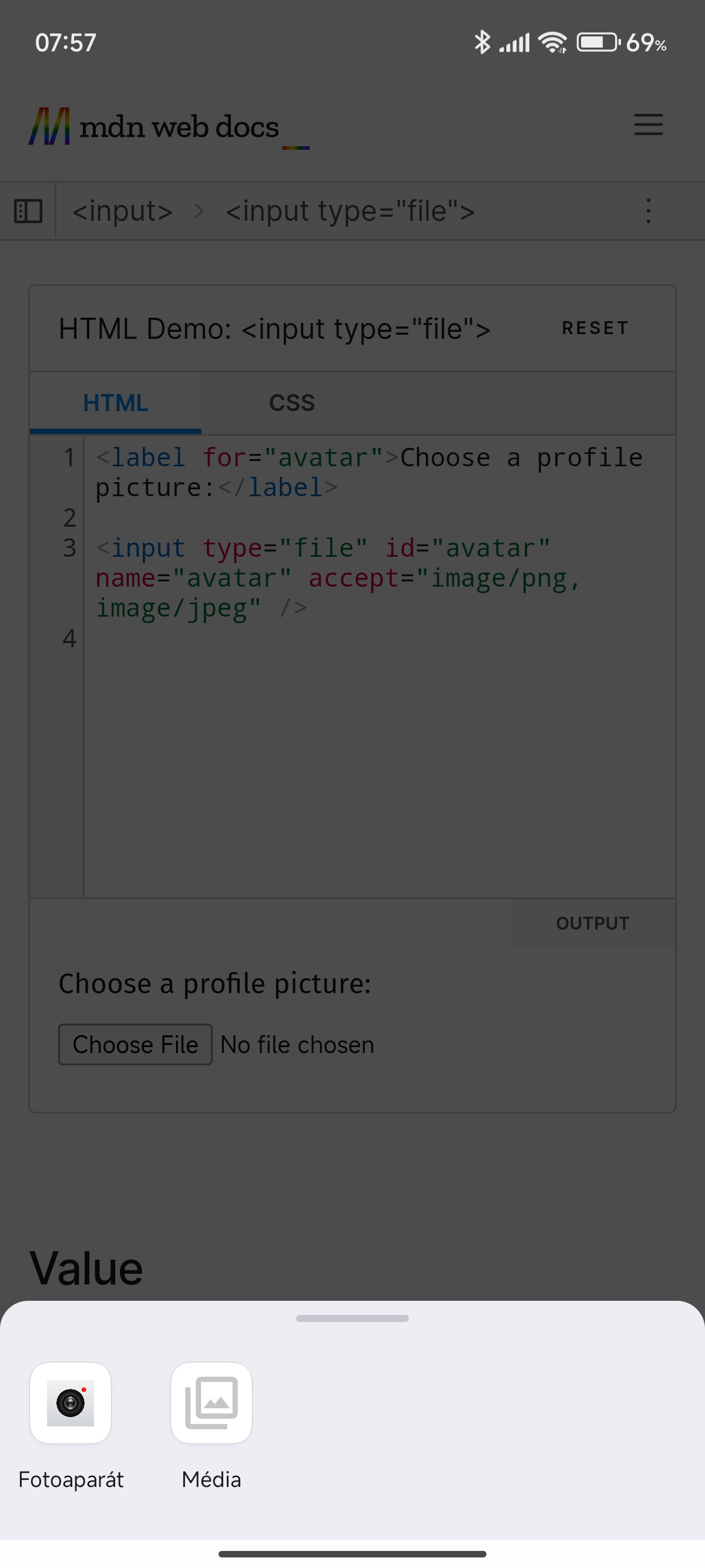Toggle the sidebar panel icon

pos(28,211)
